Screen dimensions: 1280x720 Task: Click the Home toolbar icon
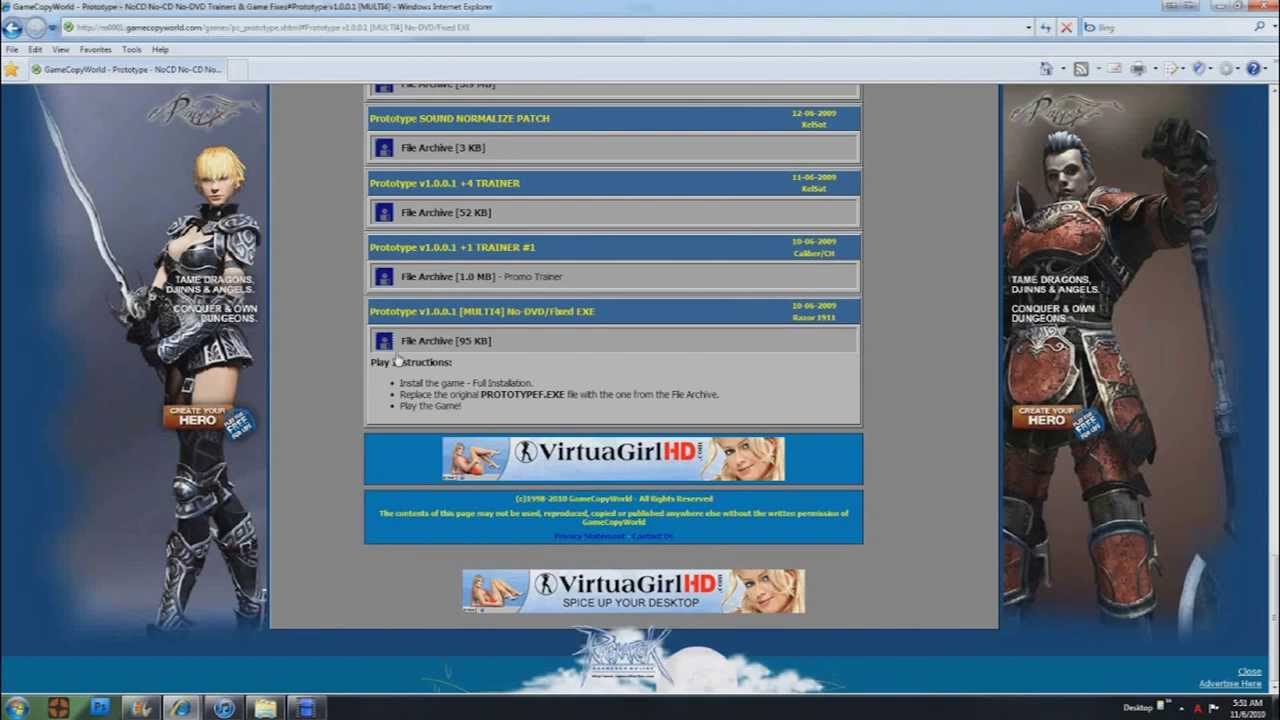pyautogui.click(x=1046, y=69)
